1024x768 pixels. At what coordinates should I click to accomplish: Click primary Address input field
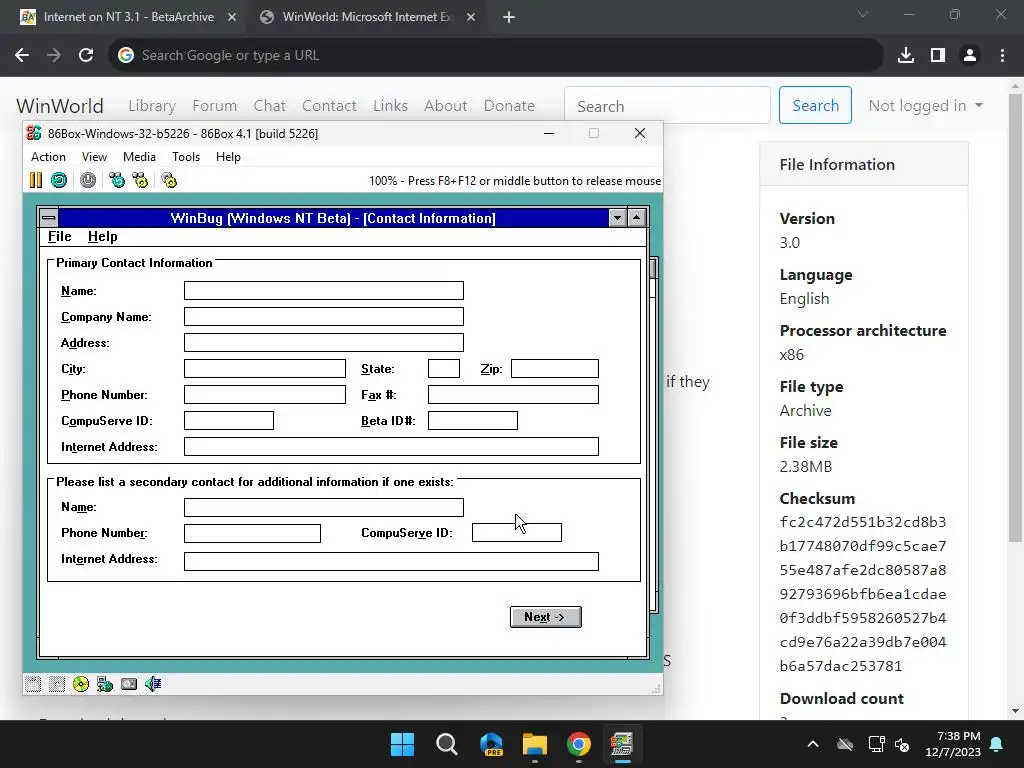324,343
